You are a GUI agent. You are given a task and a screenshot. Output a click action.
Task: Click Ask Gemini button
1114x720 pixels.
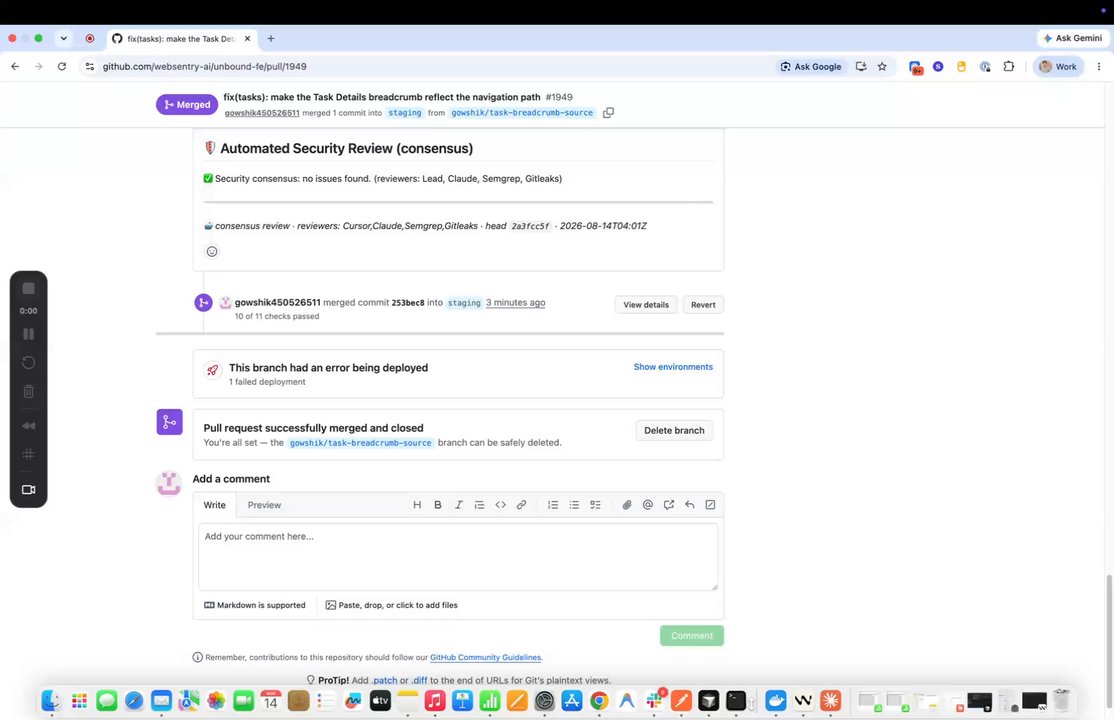coord(1072,38)
